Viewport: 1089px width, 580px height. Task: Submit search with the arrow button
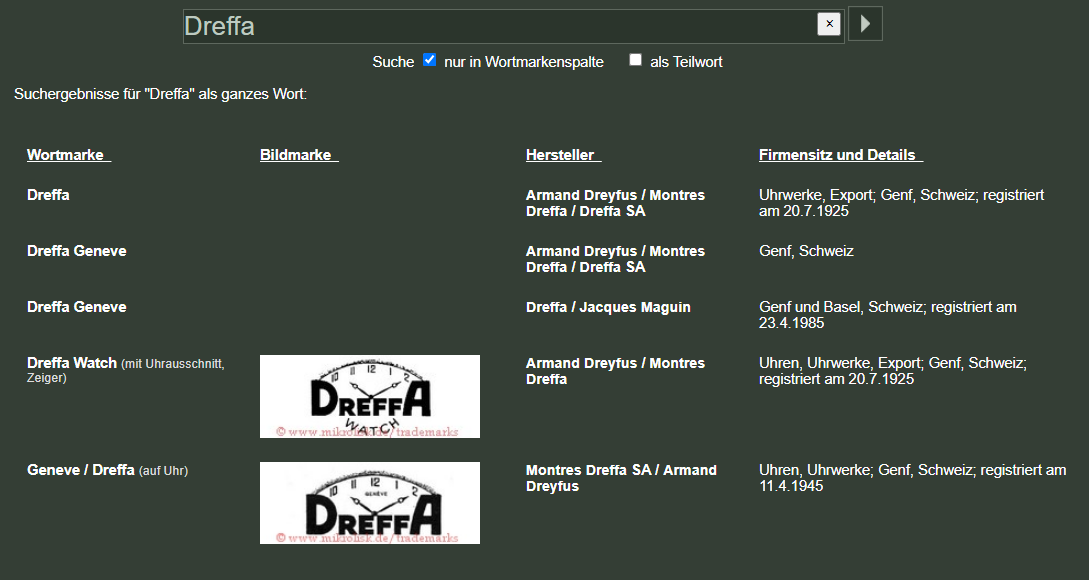point(865,24)
